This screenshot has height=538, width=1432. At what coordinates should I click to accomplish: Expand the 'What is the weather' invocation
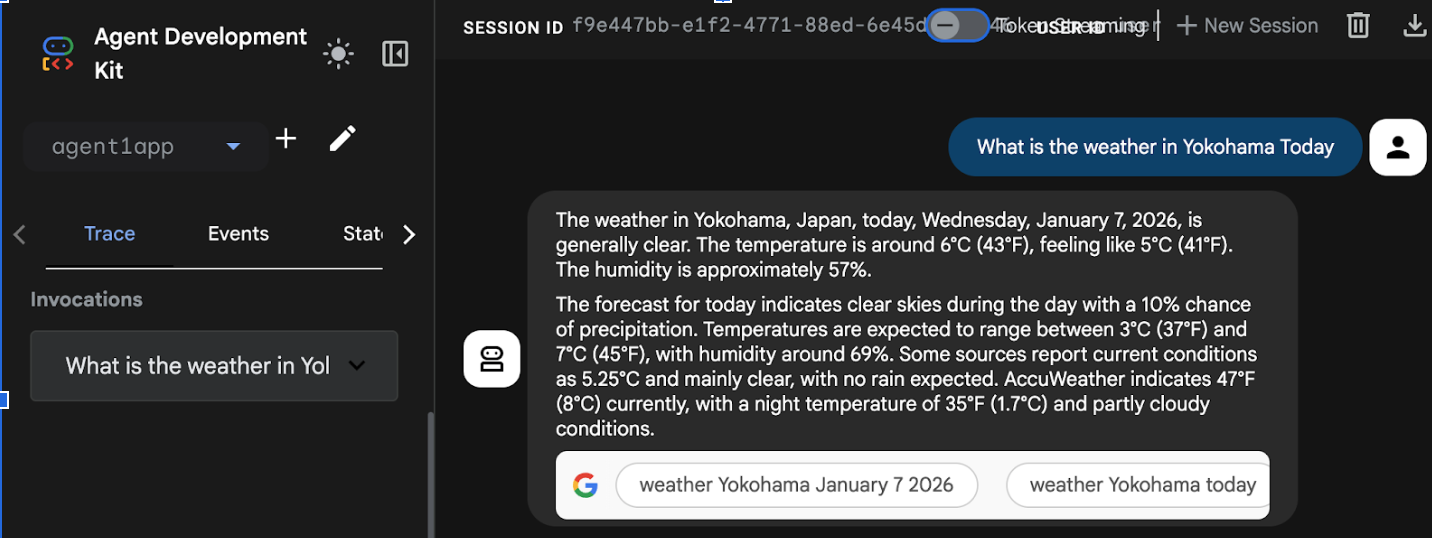[214, 366]
